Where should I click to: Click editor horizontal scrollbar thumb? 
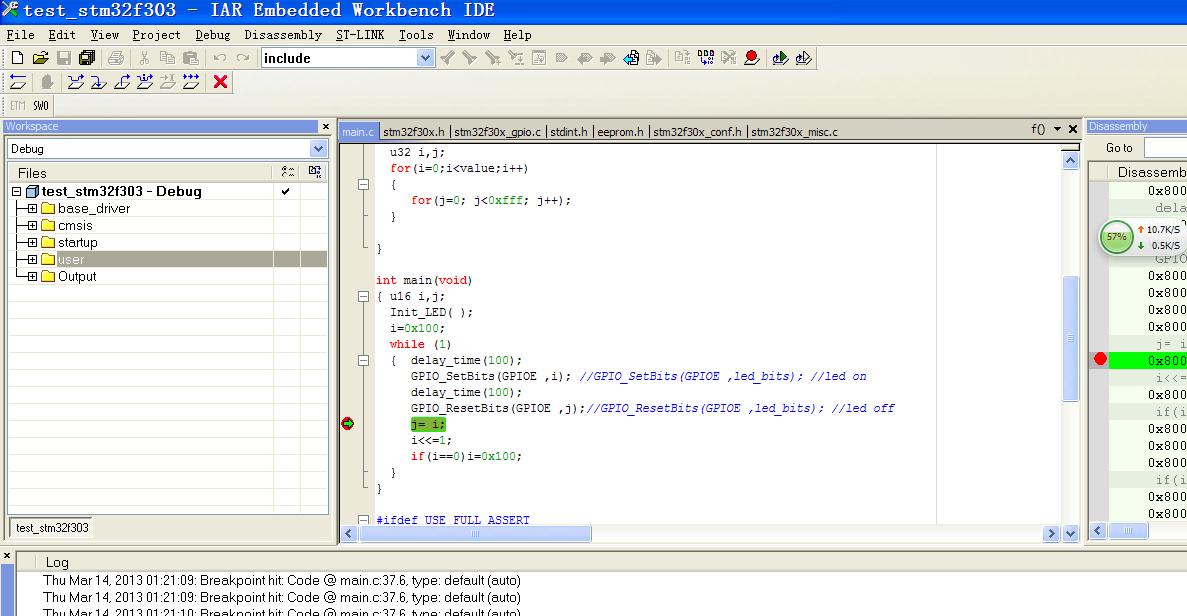pos(475,534)
